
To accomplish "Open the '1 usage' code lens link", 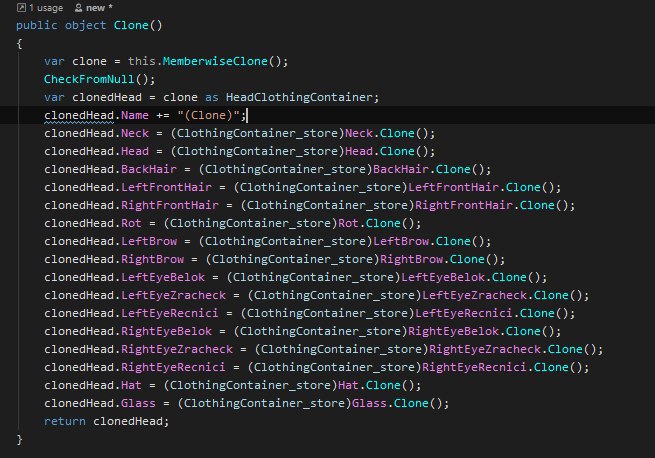I will [46, 8].
